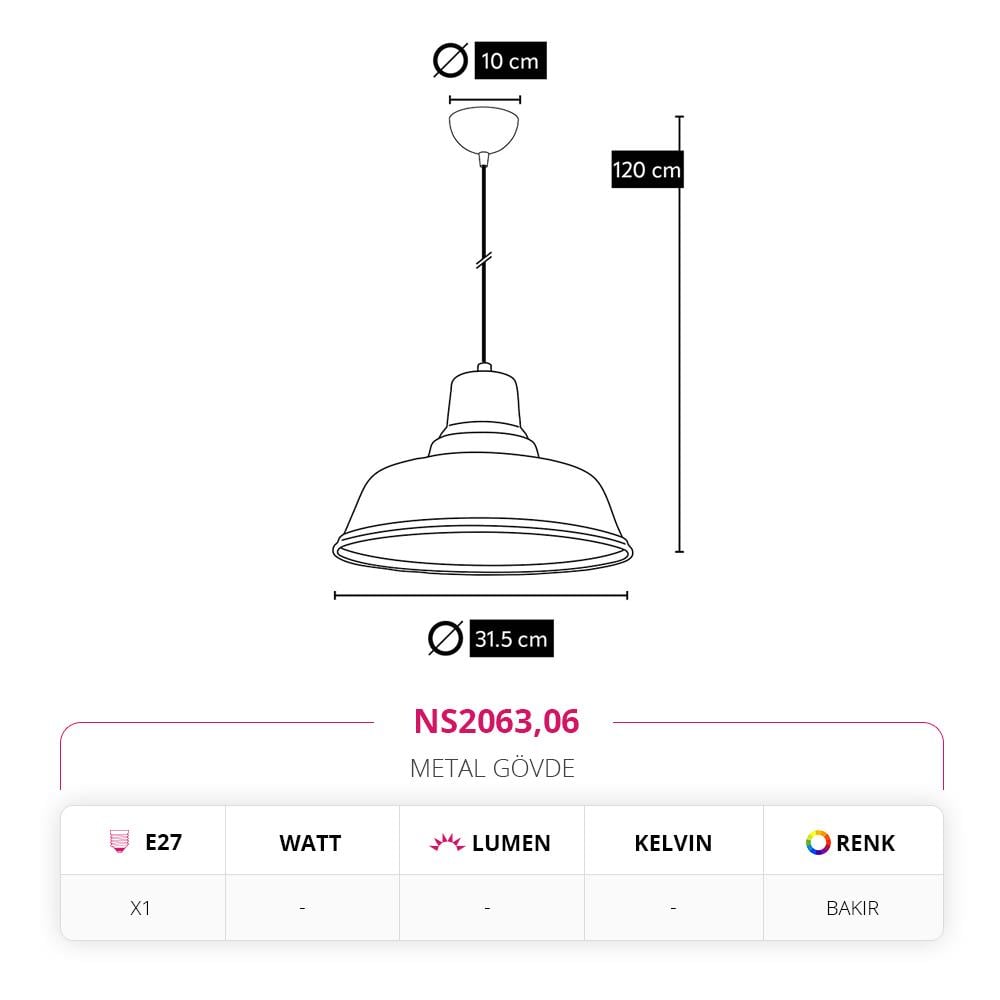
Task: Click the diameter symbol beside 10 cm
Action: pyautogui.click(x=450, y=61)
